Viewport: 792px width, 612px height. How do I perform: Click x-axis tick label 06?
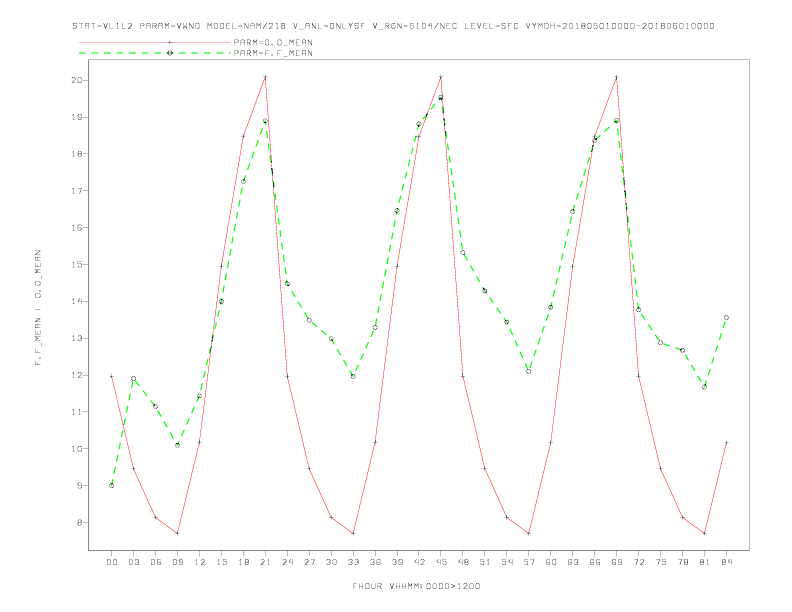point(156,562)
